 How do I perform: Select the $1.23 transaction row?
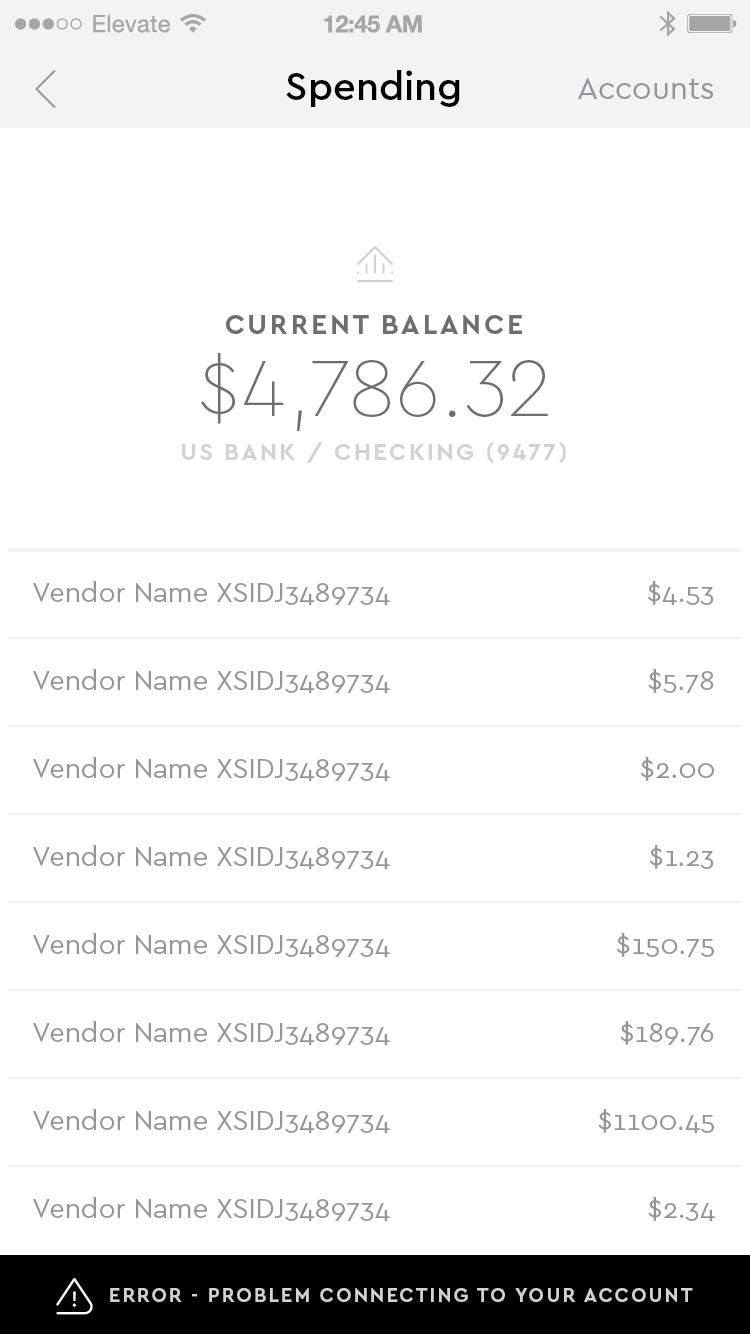pos(375,858)
